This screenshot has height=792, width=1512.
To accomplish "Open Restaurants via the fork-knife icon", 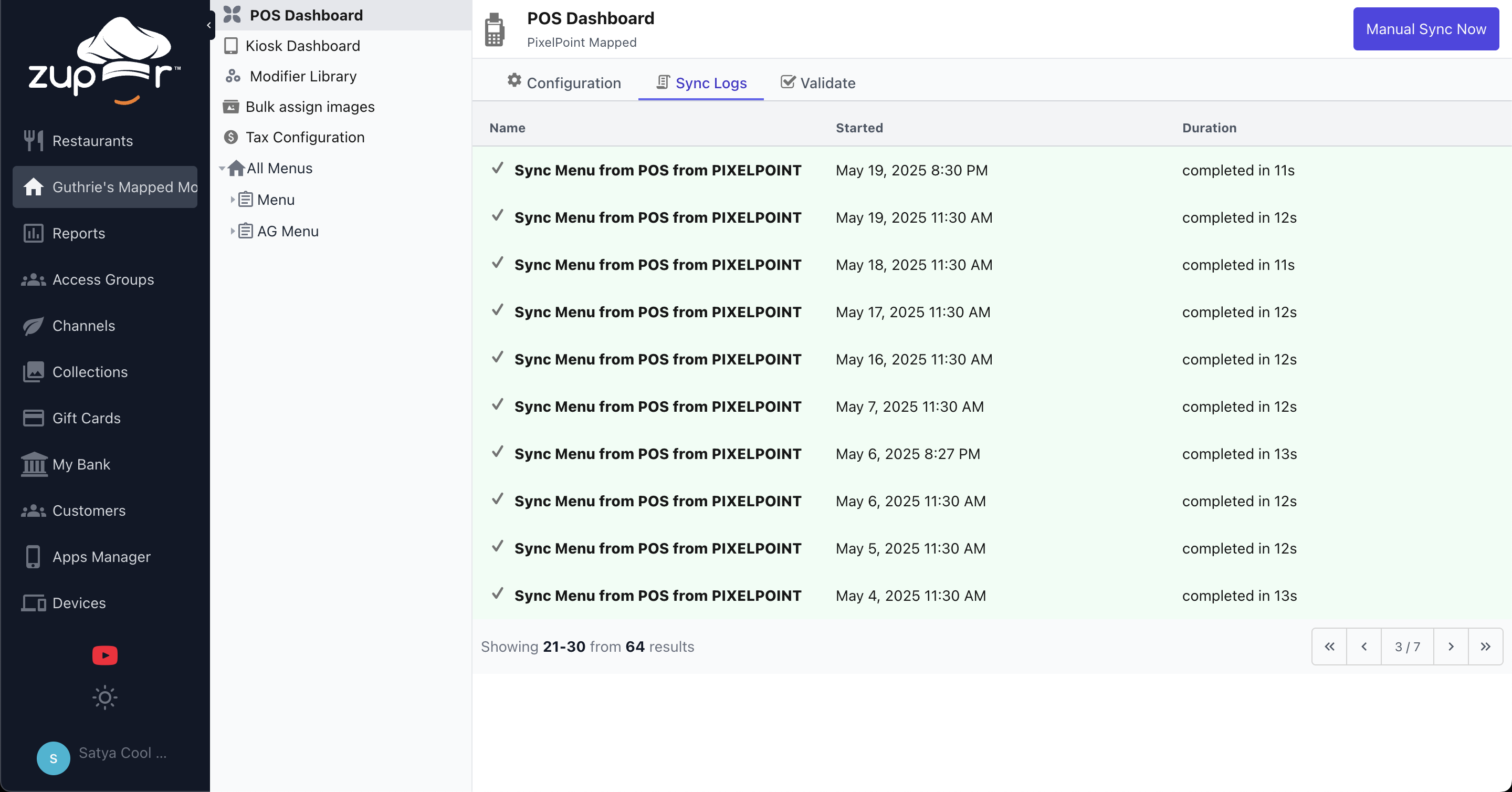I will (34, 141).
